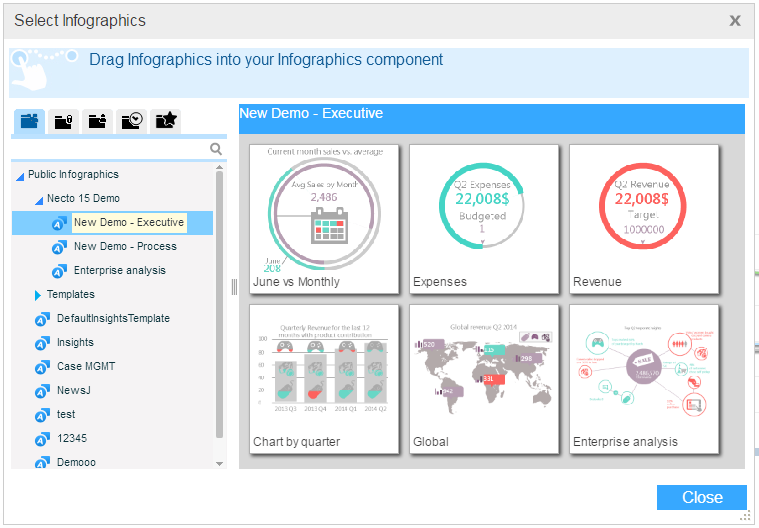Viewport: 759px width, 528px height.
Task: Click the icon beside Case MGMT
Action: tap(42, 367)
